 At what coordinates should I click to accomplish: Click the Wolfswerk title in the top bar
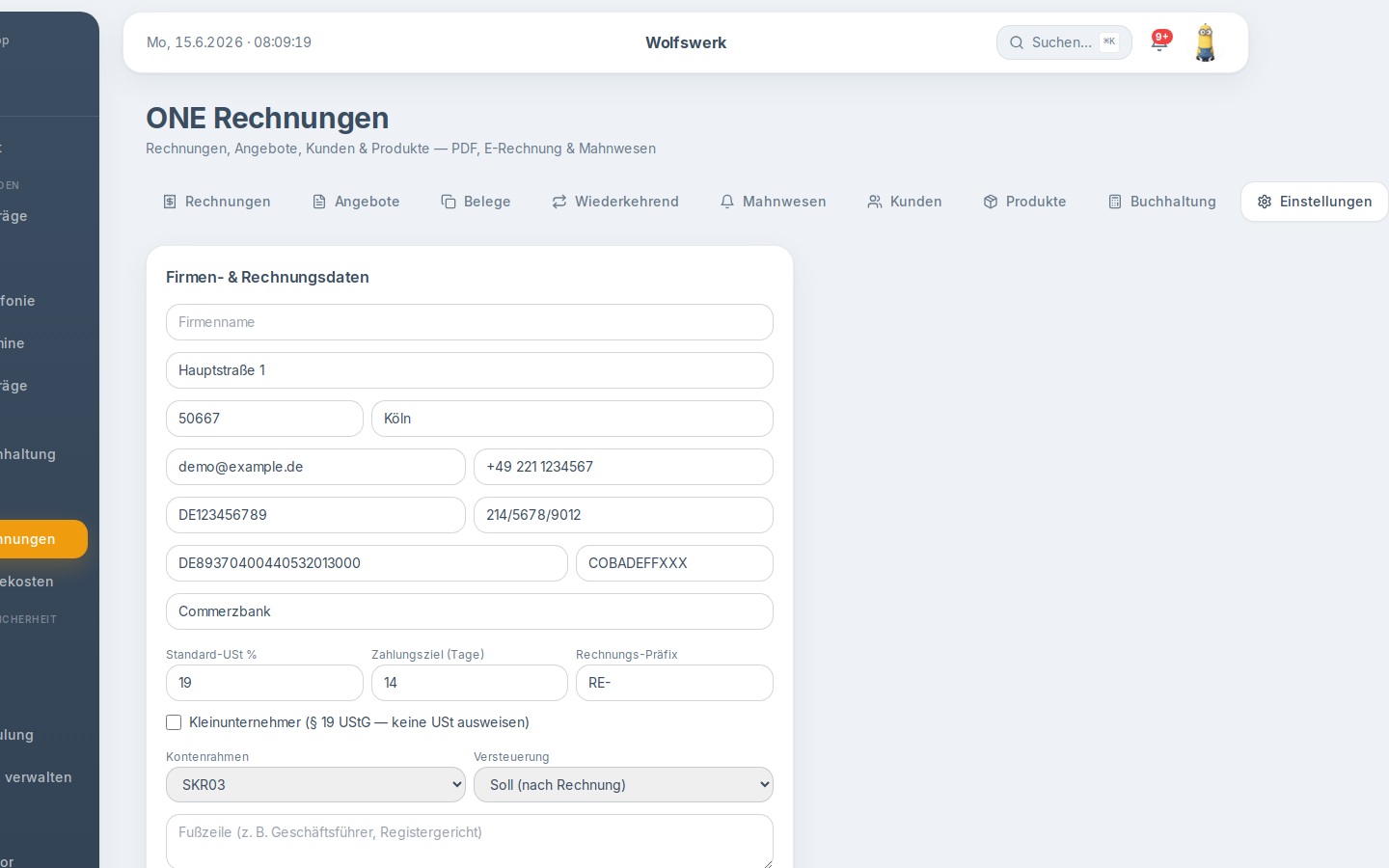click(x=686, y=42)
